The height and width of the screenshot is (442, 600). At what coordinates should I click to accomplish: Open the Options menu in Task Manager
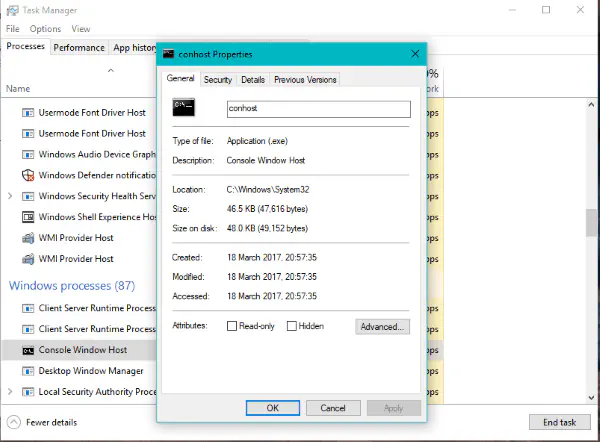point(45,29)
